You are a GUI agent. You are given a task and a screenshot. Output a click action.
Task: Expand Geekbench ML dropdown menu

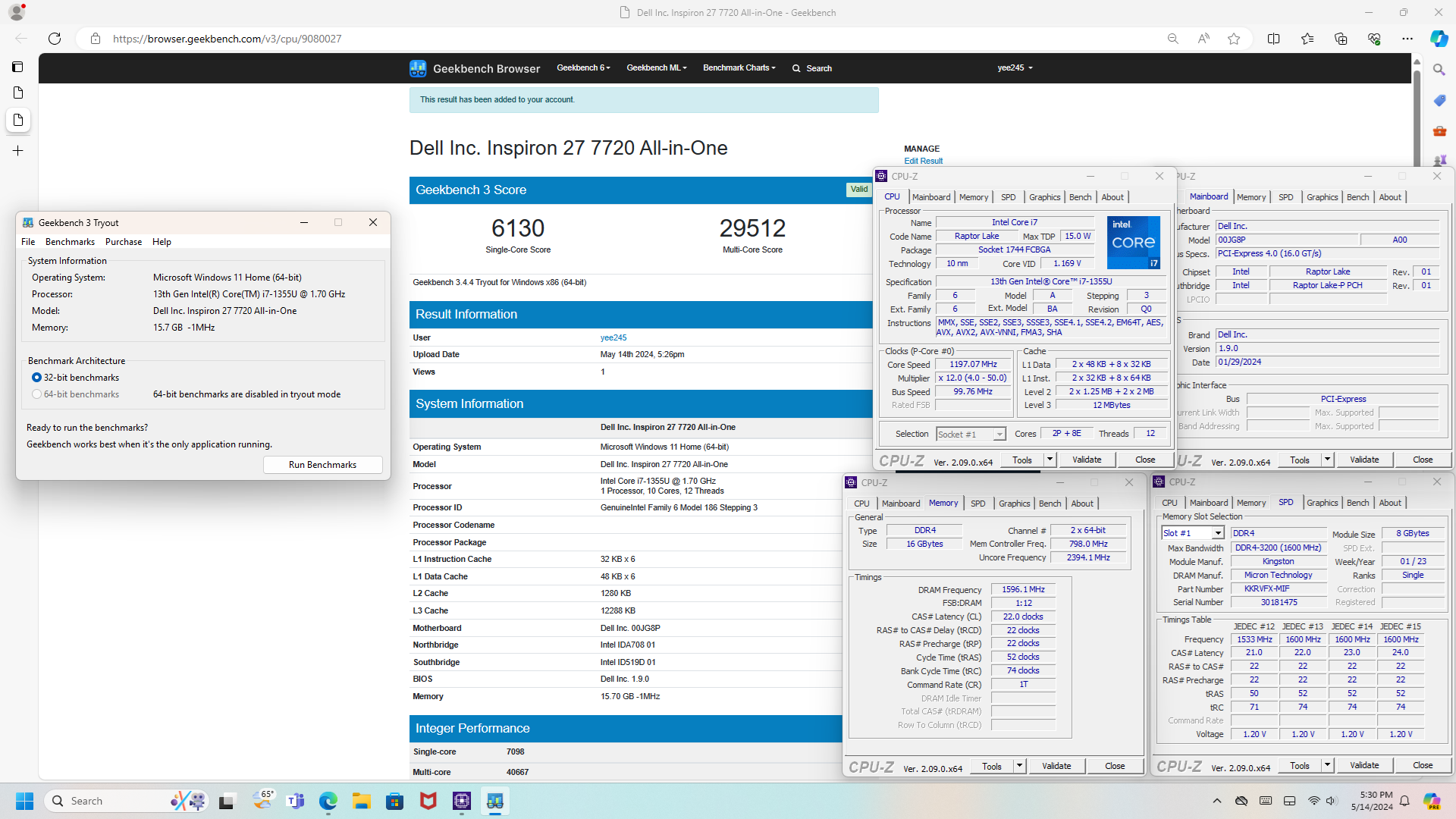[657, 68]
